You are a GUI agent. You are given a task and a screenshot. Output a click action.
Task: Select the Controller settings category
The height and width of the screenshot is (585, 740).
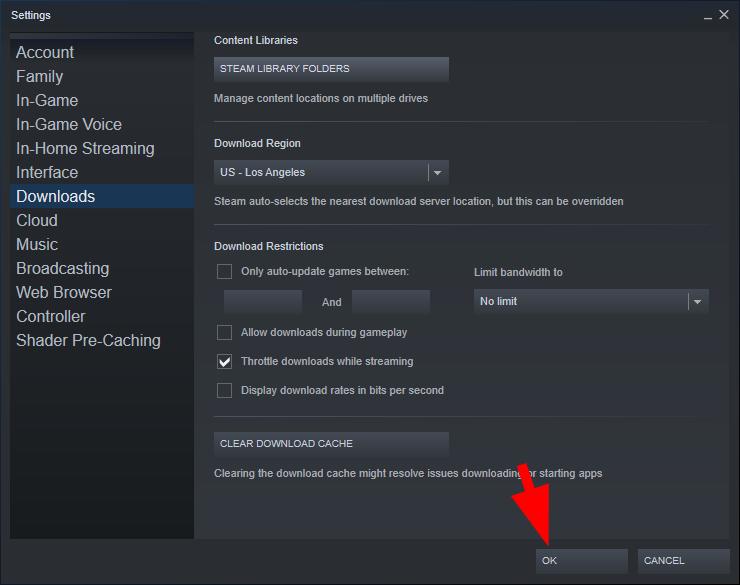(102, 317)
